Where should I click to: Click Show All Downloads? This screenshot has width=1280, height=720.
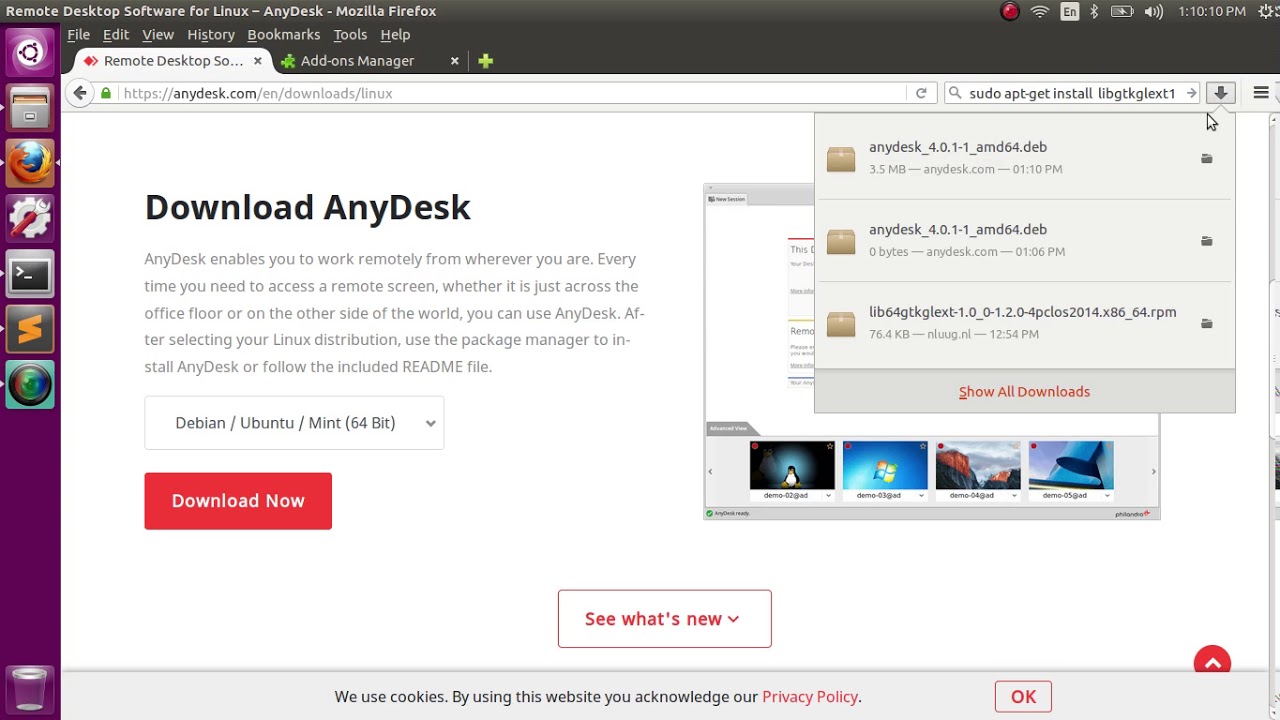[x=1024, y=392]
